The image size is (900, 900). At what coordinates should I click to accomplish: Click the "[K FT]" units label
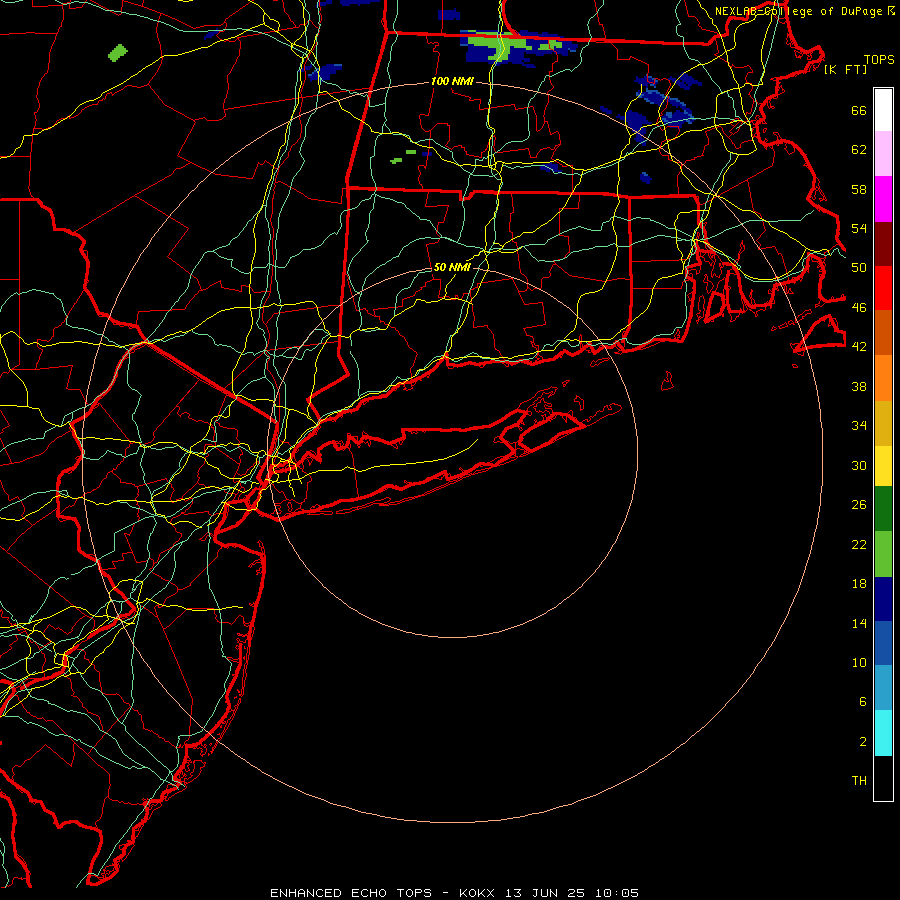845,69
